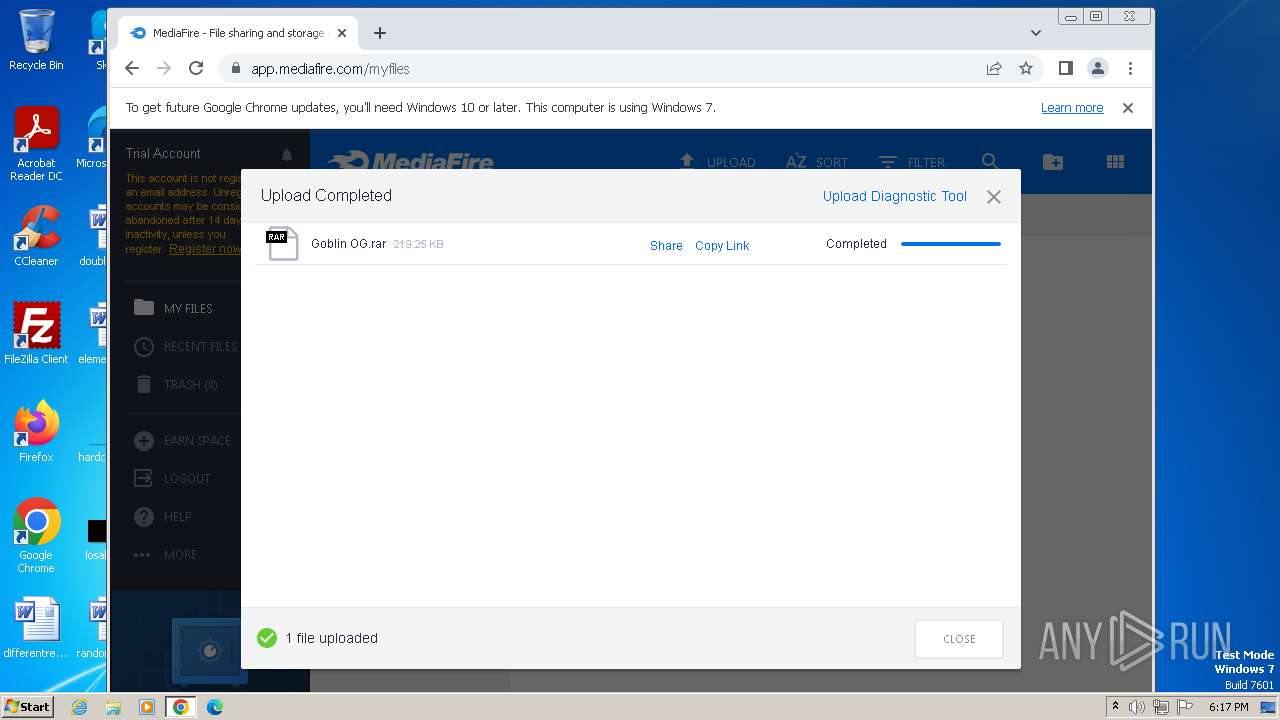Open the FILTER option in the toolbar

point(911,162)
